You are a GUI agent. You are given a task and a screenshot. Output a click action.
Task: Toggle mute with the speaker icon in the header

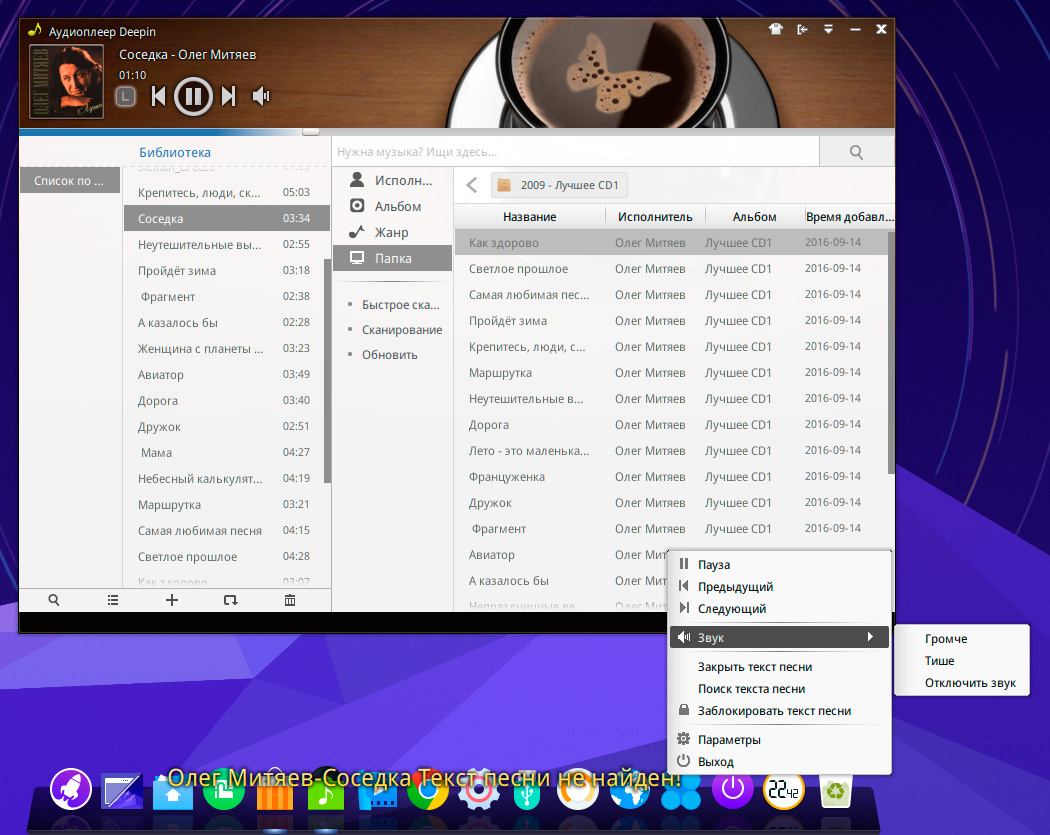click(261, 96)
